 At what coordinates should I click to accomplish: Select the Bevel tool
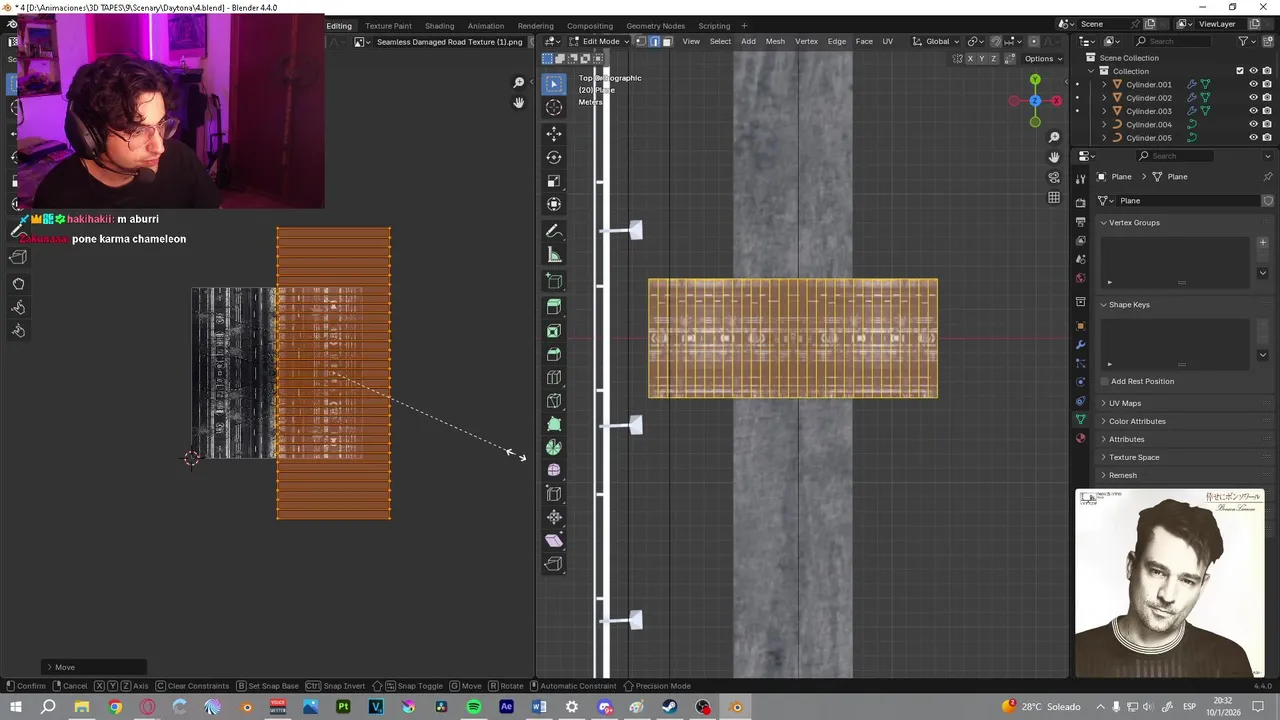[554, 354]
